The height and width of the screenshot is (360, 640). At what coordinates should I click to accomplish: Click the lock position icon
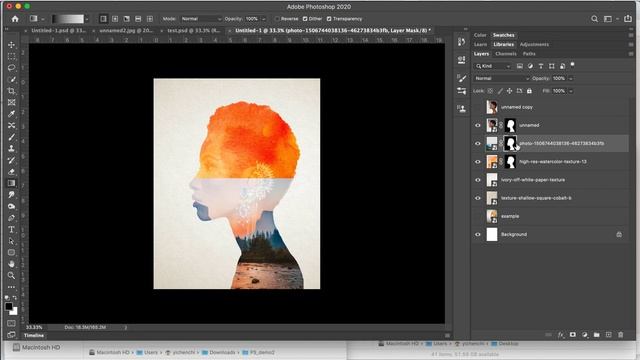(x=509, y=91)
